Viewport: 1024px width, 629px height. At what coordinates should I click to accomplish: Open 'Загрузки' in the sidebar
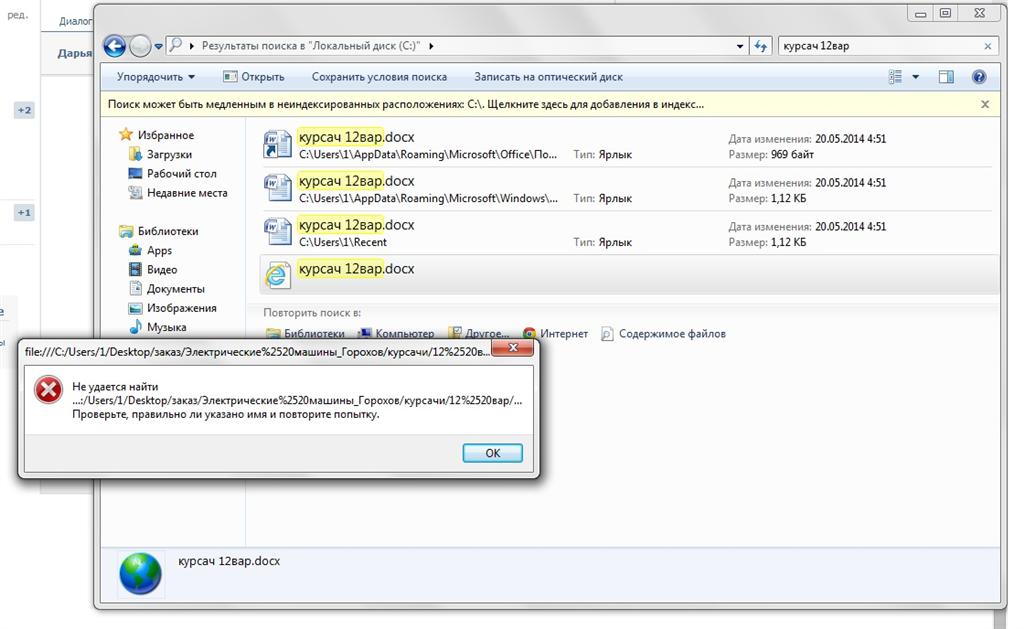coord(169,154)
